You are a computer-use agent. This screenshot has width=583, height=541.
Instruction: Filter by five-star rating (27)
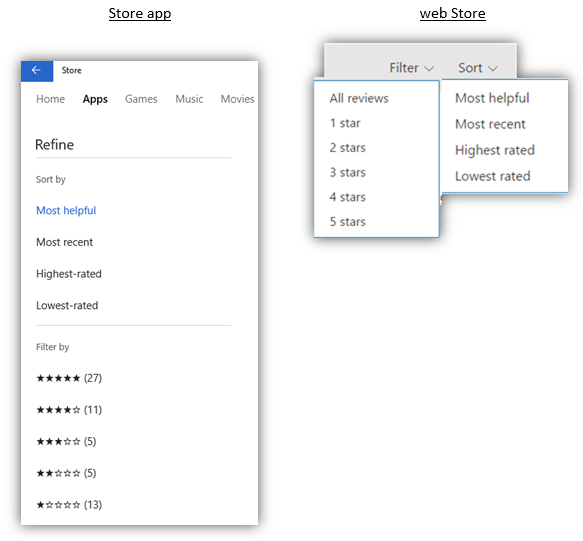tap(69, 378)
